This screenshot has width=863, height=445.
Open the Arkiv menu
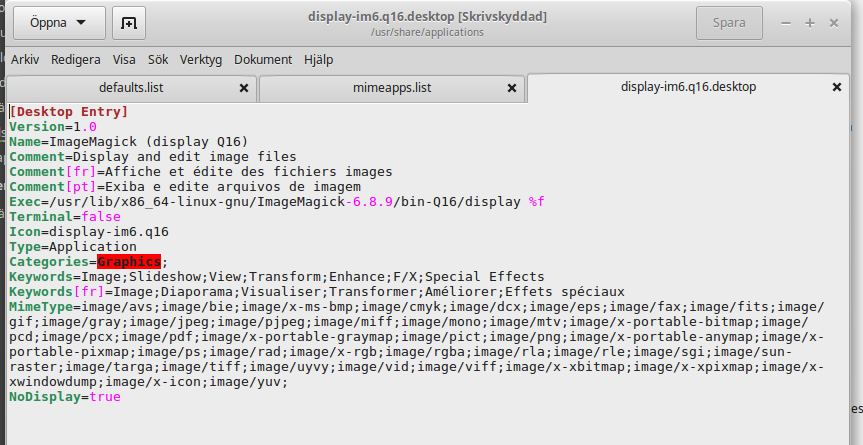tap(25, 59)
